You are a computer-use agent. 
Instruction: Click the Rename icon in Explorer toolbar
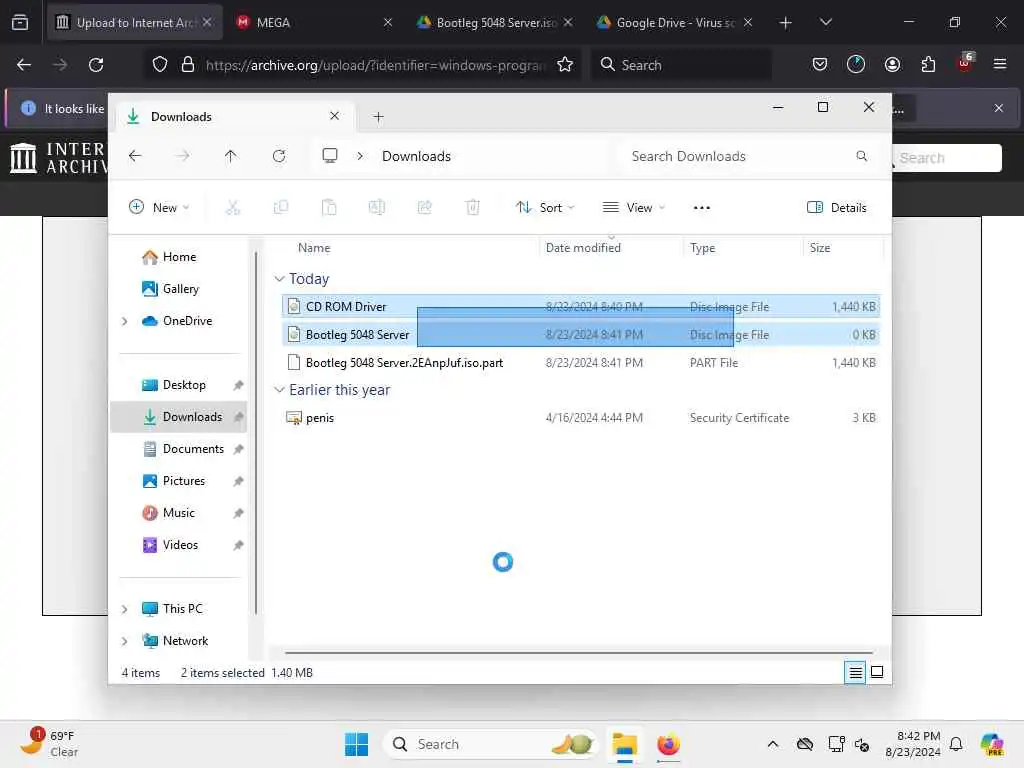tap(377, 208)
